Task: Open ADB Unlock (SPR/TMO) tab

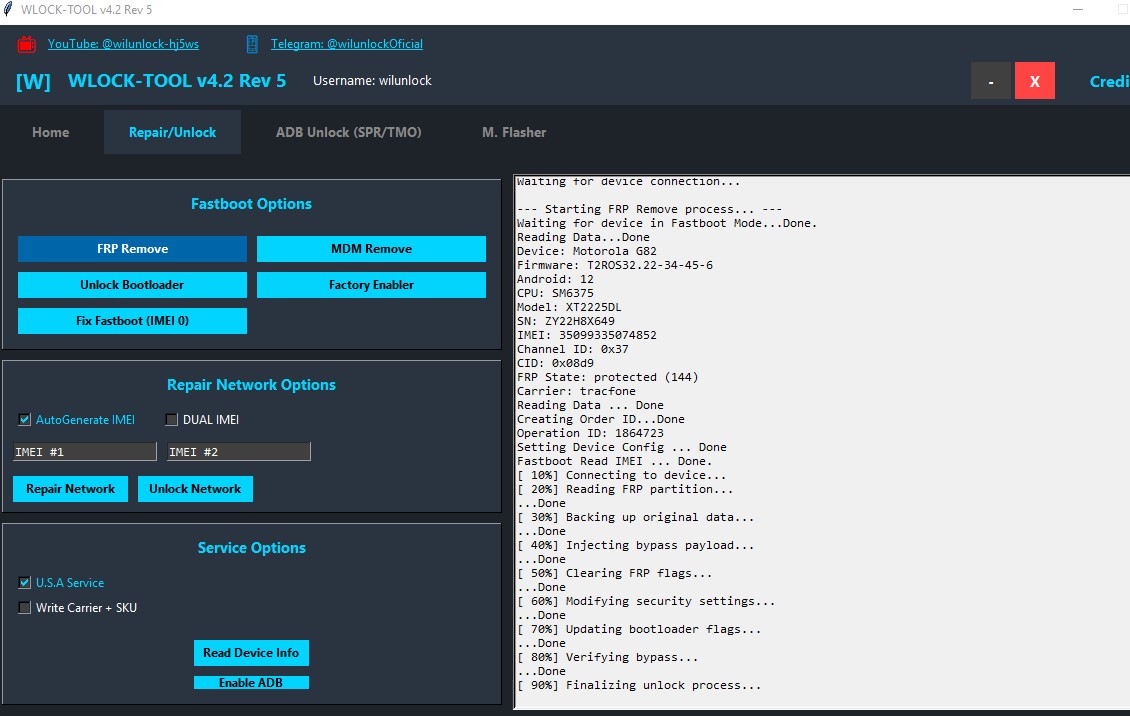Action: (x=349, y=133)
